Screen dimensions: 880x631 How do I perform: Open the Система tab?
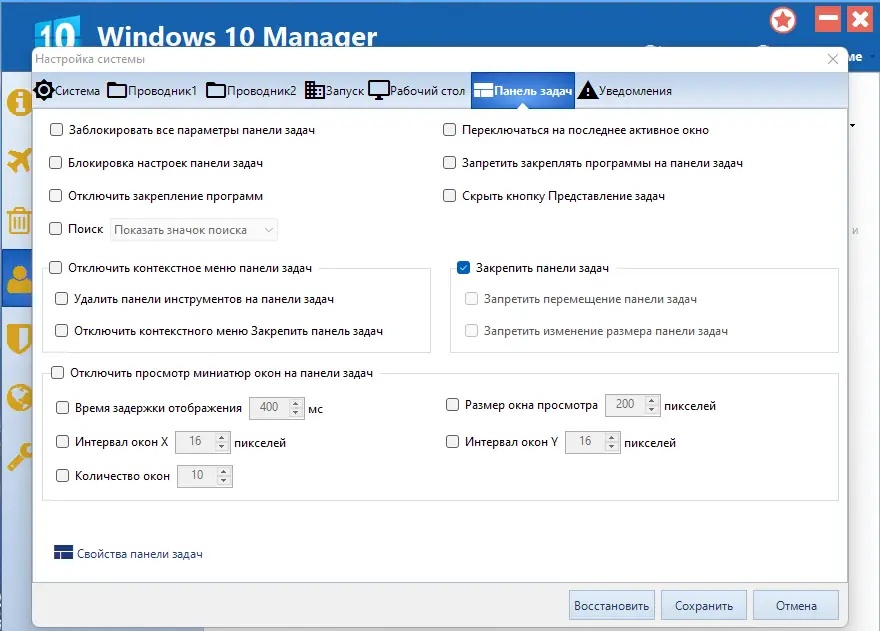67,90
